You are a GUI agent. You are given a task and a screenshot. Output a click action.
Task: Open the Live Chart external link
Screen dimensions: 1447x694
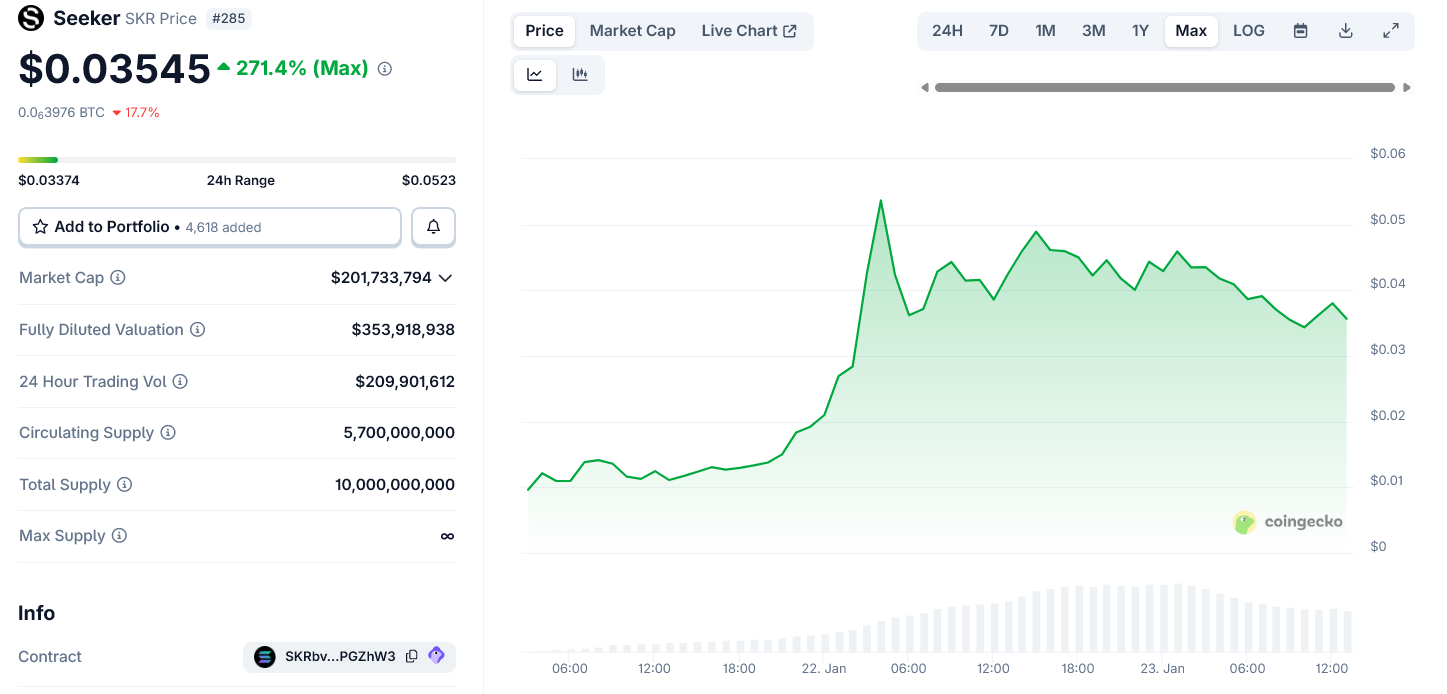pos(750,31)
